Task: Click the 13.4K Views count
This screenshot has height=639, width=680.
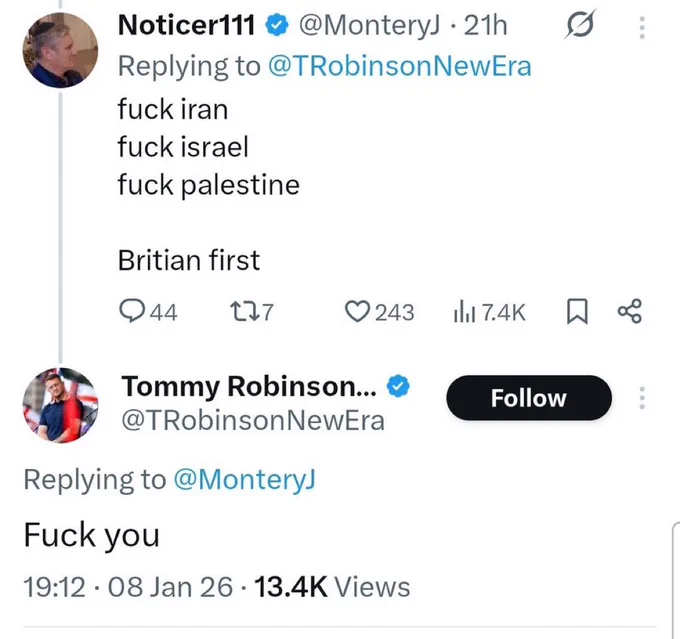Action: coord(332,587)
